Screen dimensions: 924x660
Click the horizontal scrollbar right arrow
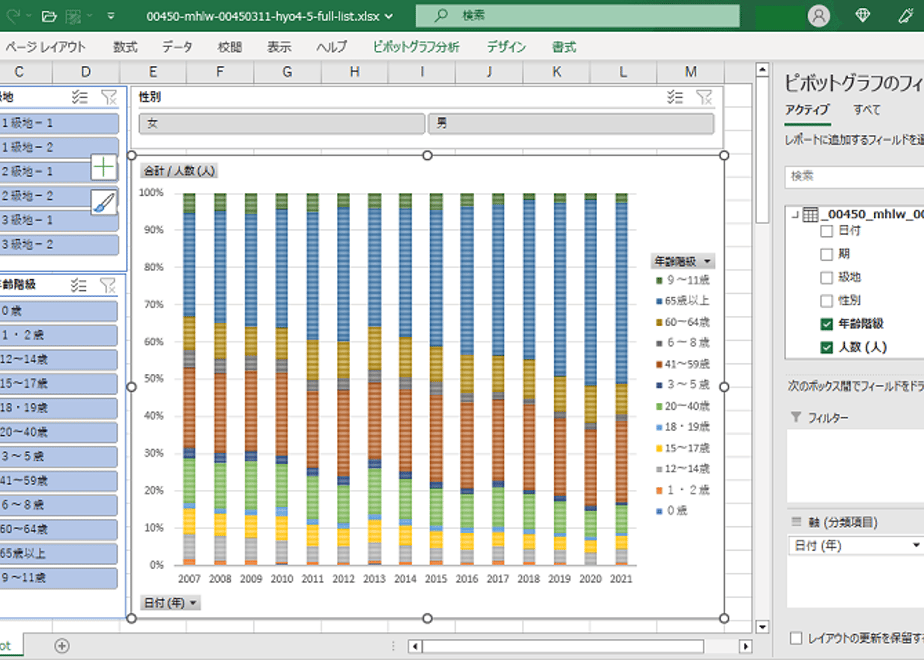tap(745, 646)
